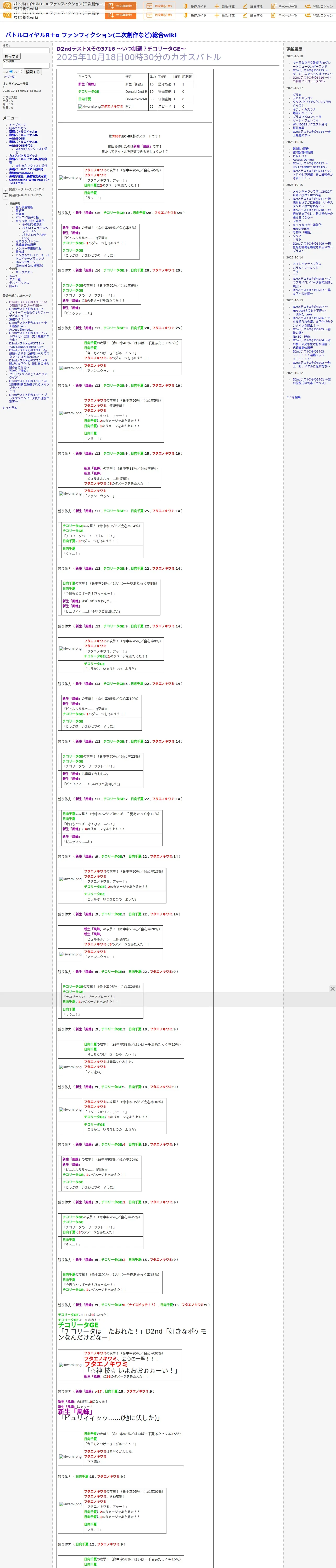Click the スピード type cell

tap(164, 107)
